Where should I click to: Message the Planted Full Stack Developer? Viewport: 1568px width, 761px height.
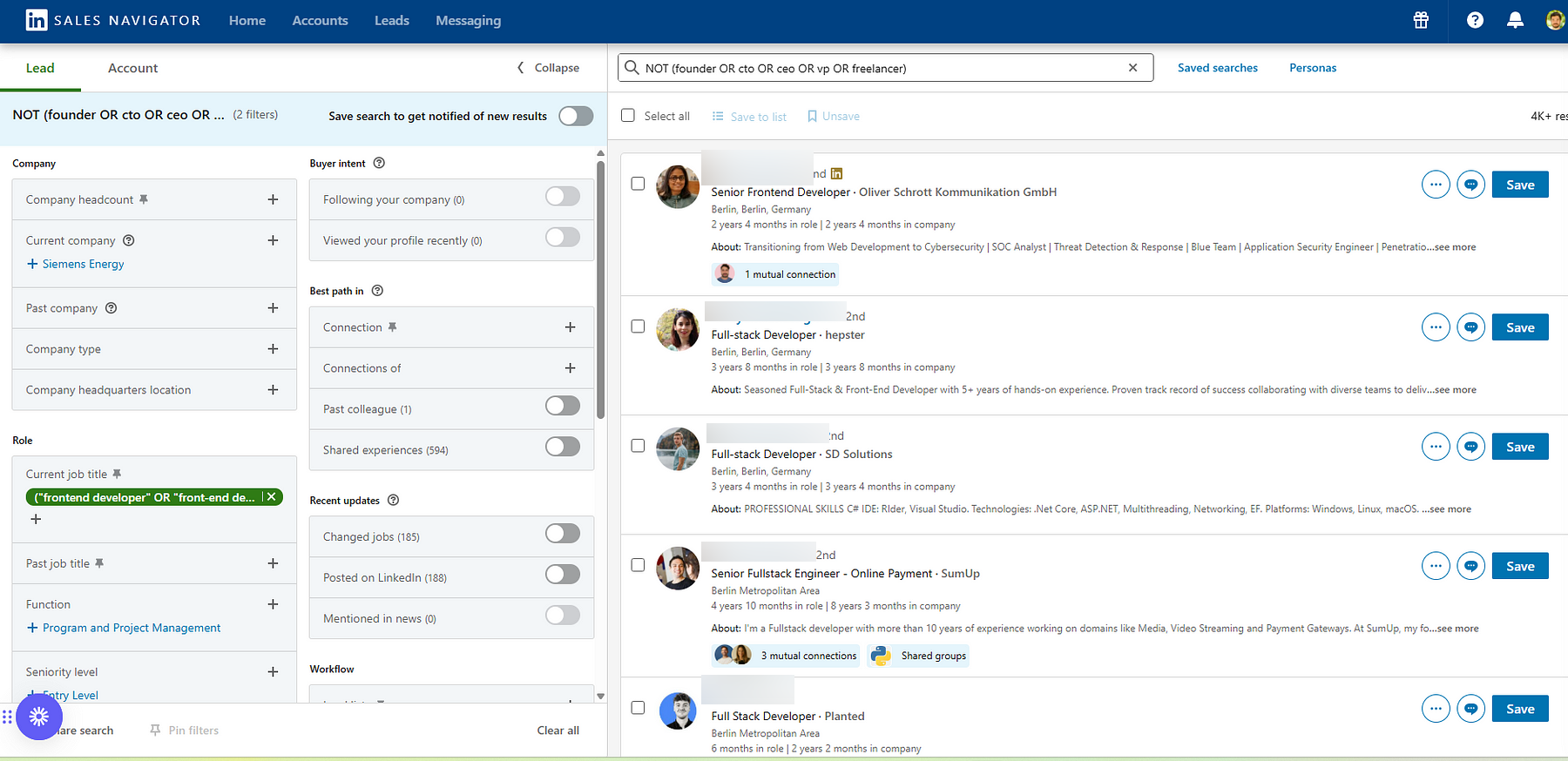click(1471, 709)
